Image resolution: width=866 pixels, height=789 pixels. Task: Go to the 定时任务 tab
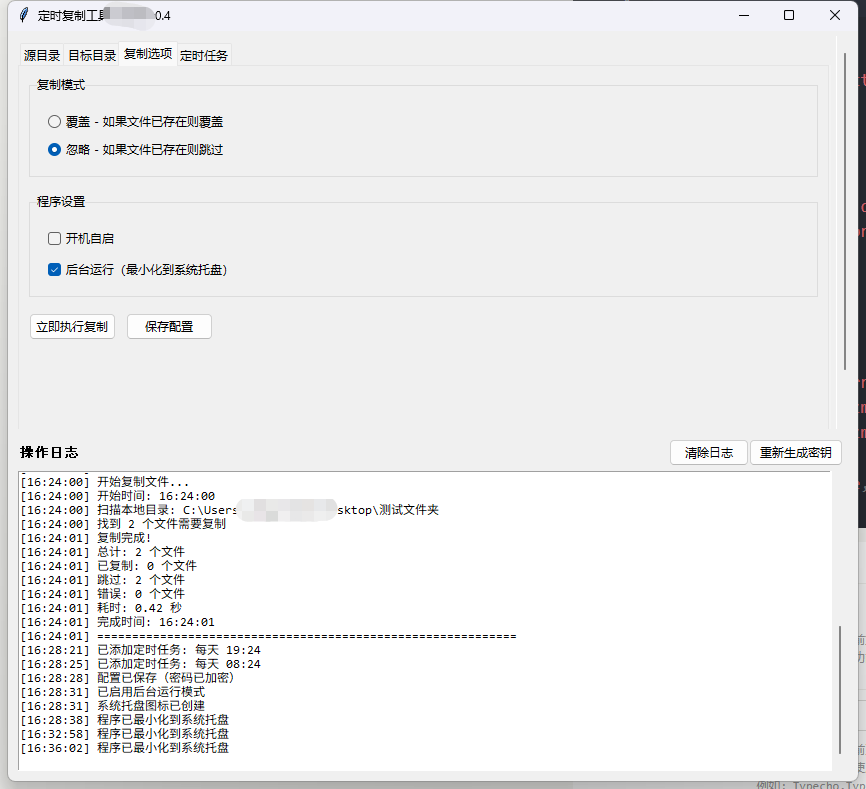point(204,56)
